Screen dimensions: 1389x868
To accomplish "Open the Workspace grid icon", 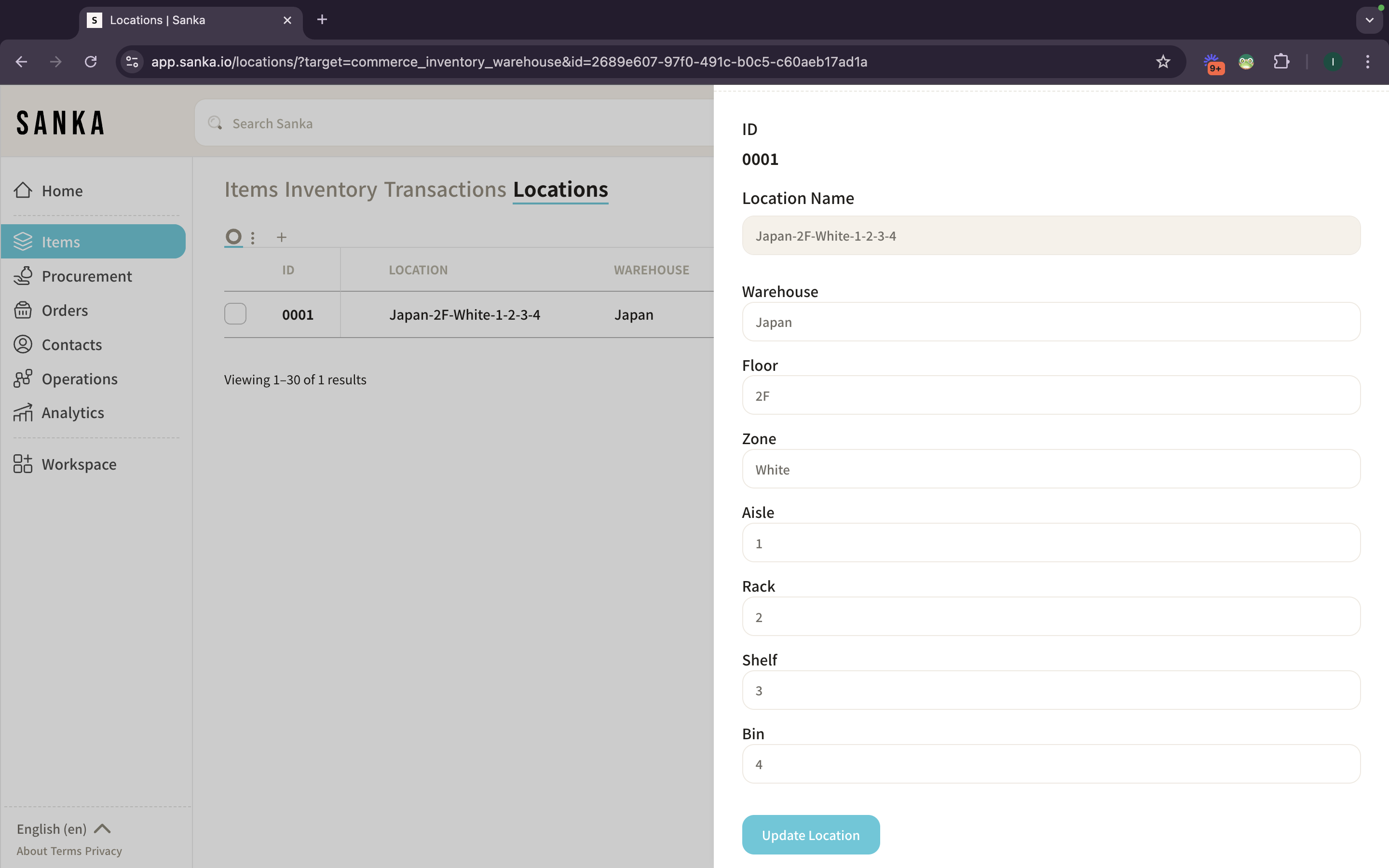I will pyautogui.click(x=23, y=464).
